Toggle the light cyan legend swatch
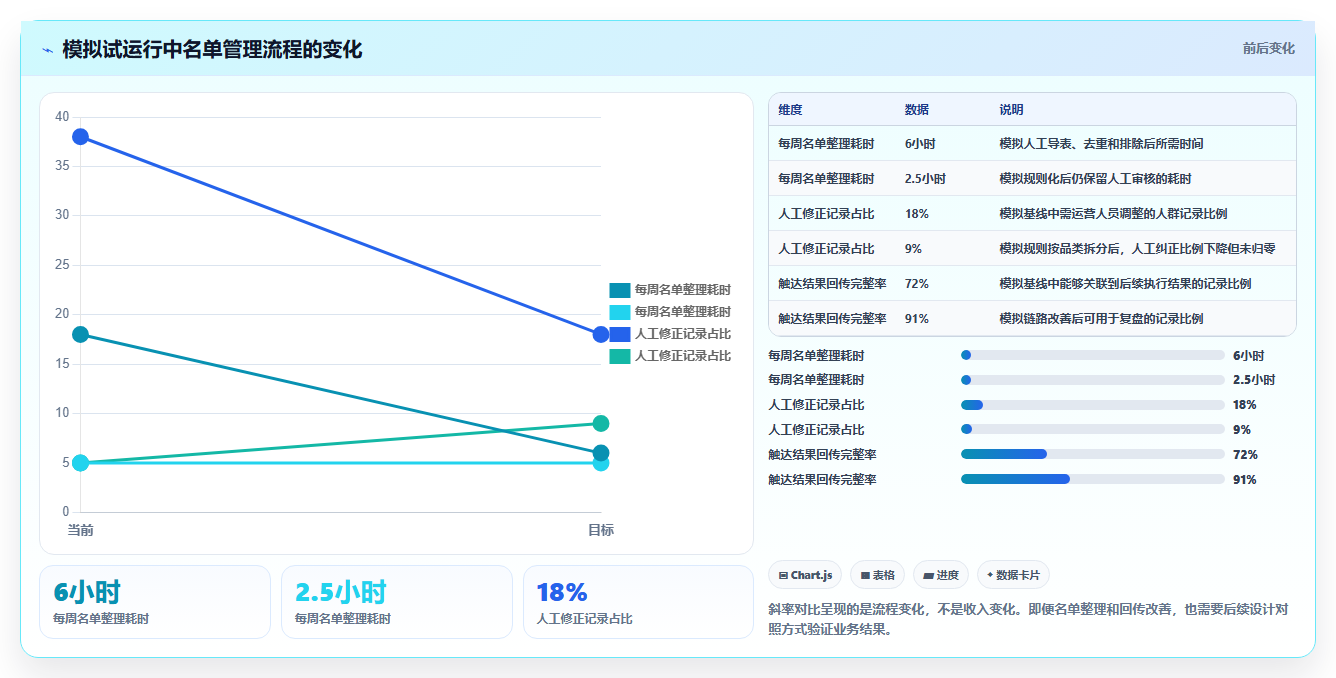The image size is (1336, 678). [x=620, y=312]
